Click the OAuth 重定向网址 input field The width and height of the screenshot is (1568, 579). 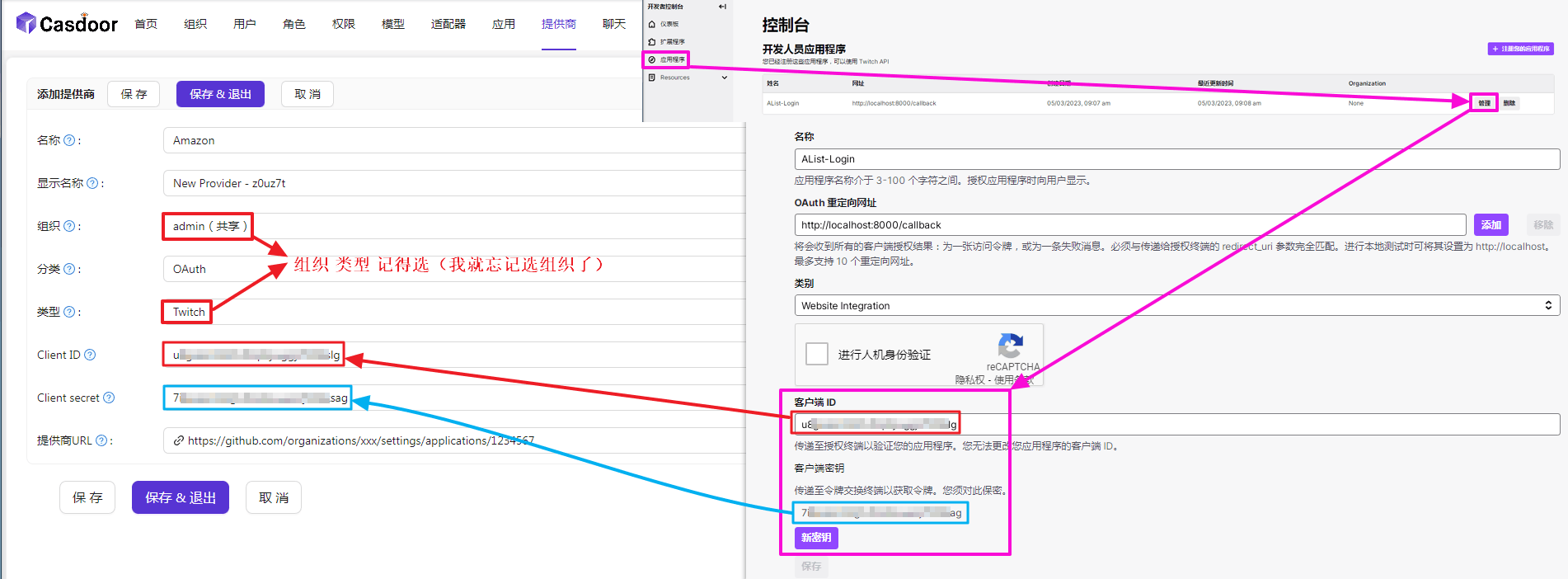click(x=1129, y=224)
